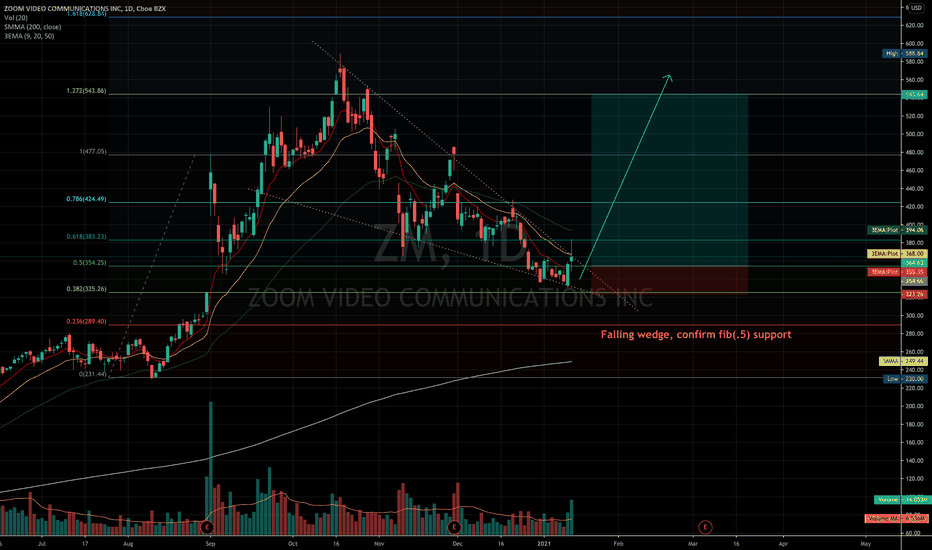Click the yellow 3EMA:Plot 368.00 label

pyautogui.click(x=897, y=254)
